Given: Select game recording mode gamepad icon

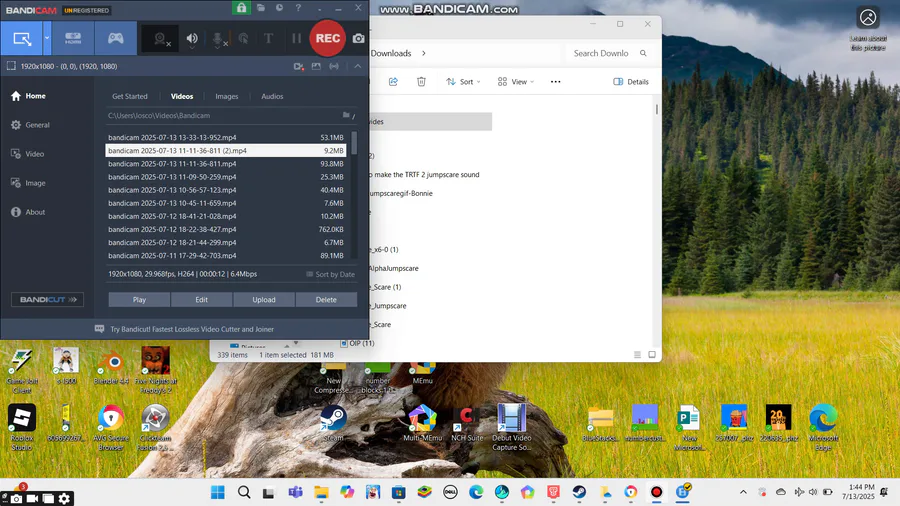Looking at the screenshot, I should 115,38.
